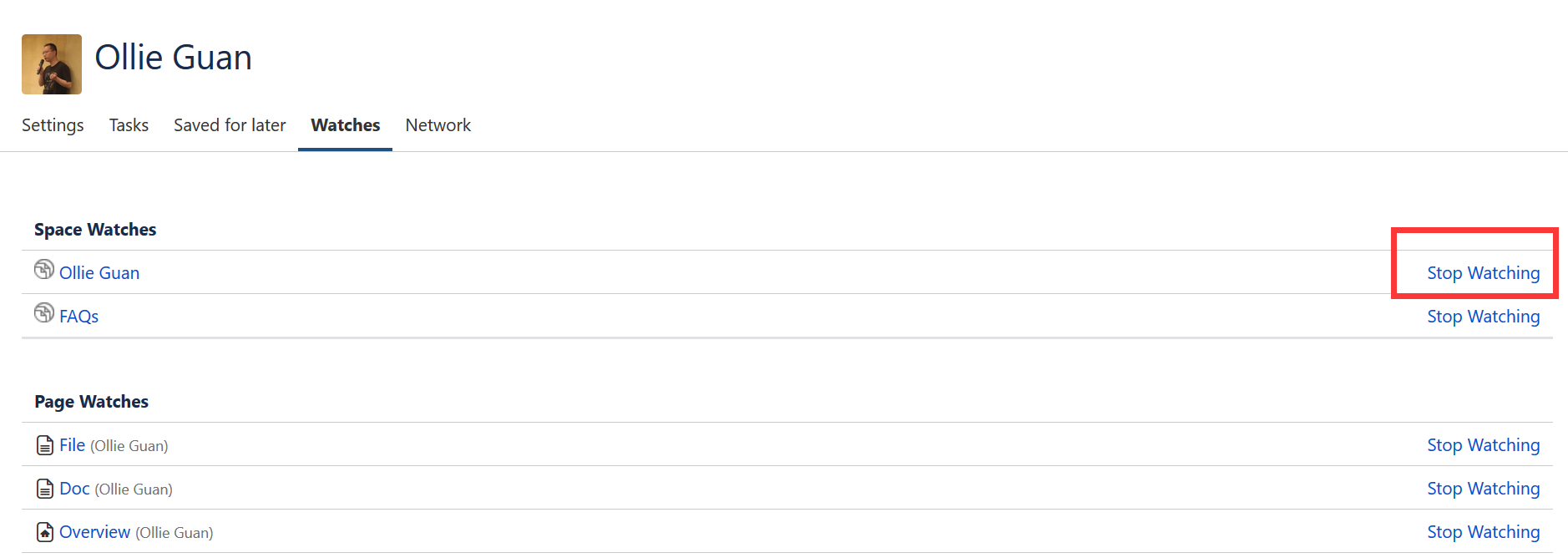Stop watching the Doc page

(x=1483, y=488)
